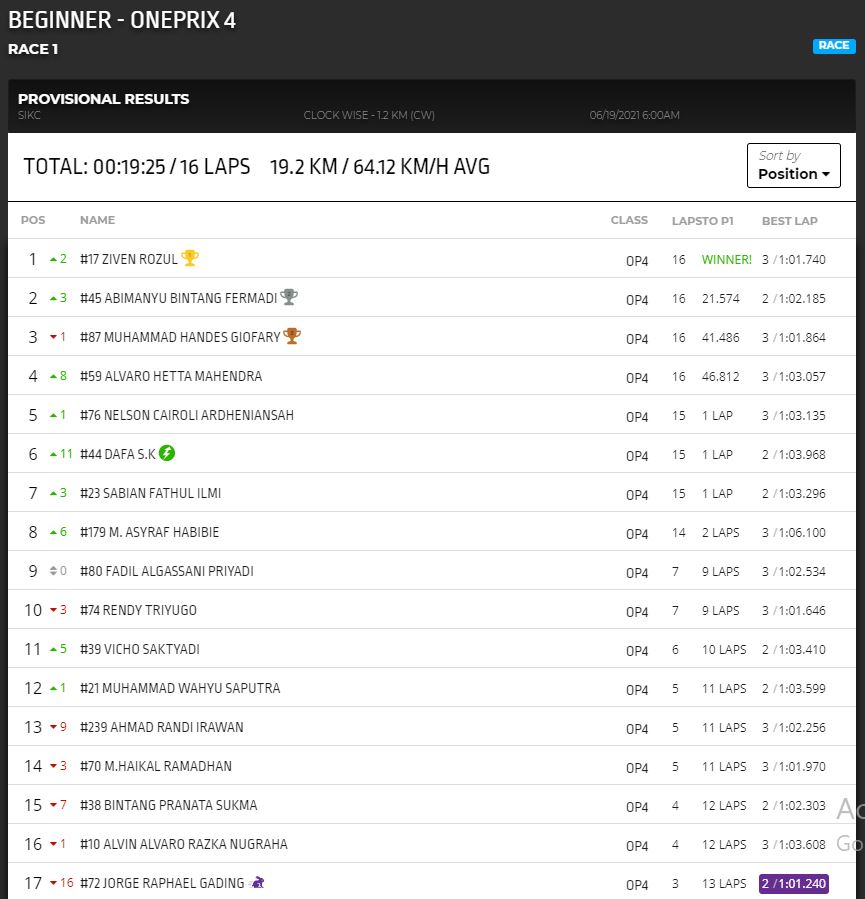
Task: Click the purple fastest lap 1:01.240 badge
Action: (793, 883)
